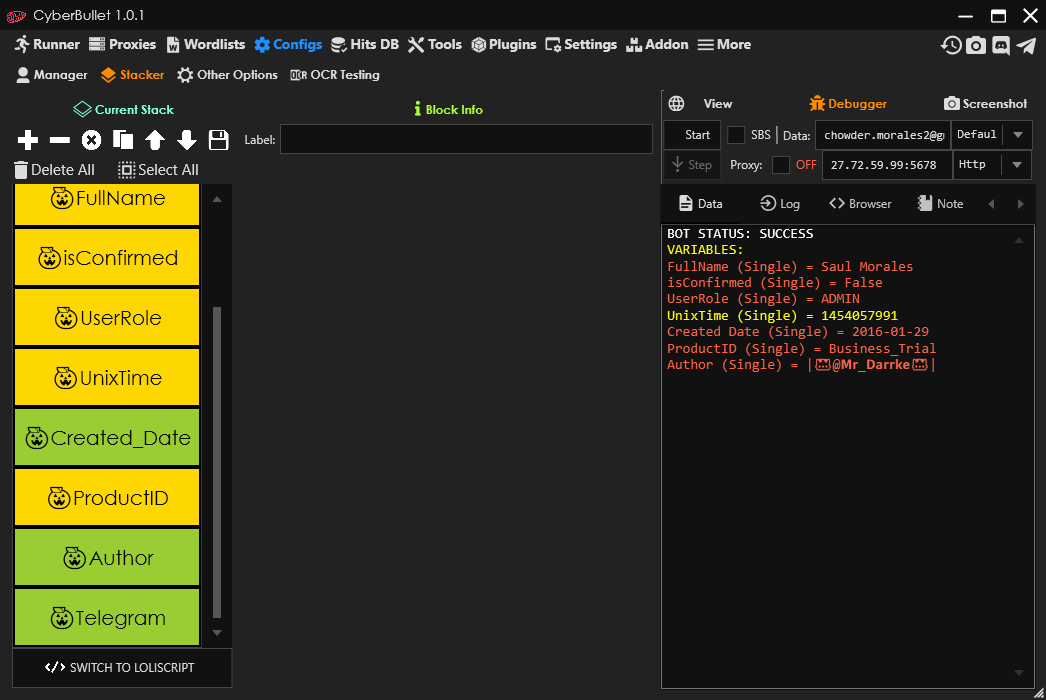1046x700 pixels.
Task: Open Hits DB
Action: (x=365, y=45)
